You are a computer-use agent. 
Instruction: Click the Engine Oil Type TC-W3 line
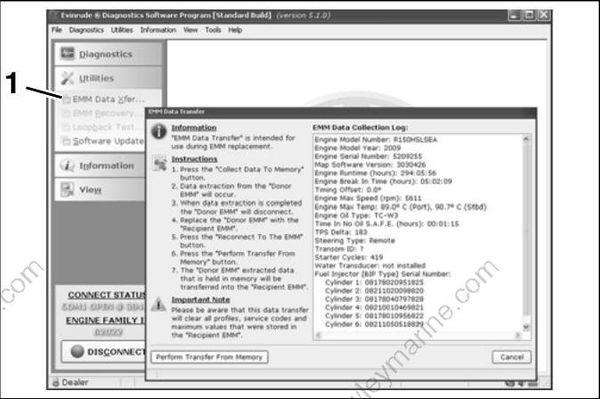click(356, 215)
